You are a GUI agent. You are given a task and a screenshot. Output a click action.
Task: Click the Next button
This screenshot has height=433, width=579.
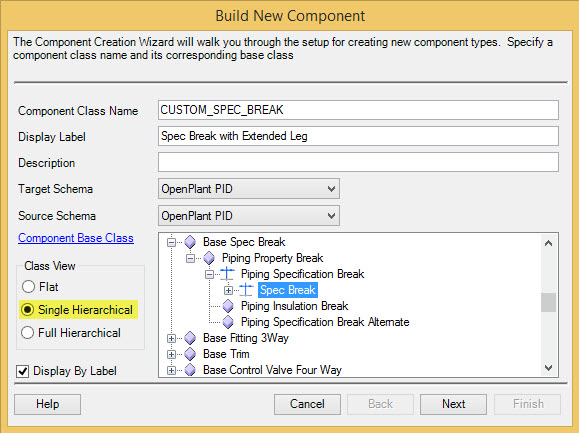(453, 404)
